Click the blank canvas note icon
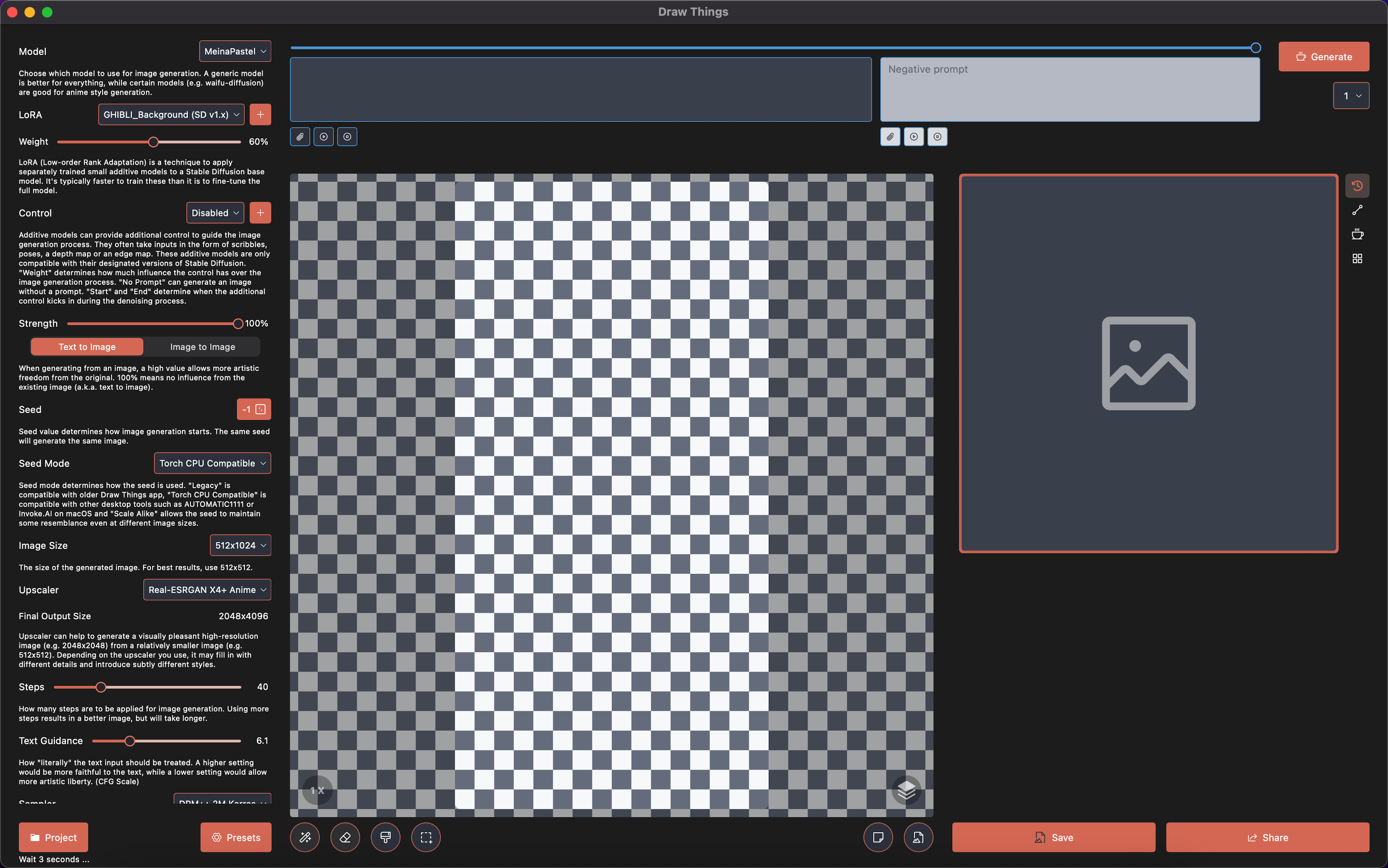Viewport: 1388px width, 868px height. (878, 837)
